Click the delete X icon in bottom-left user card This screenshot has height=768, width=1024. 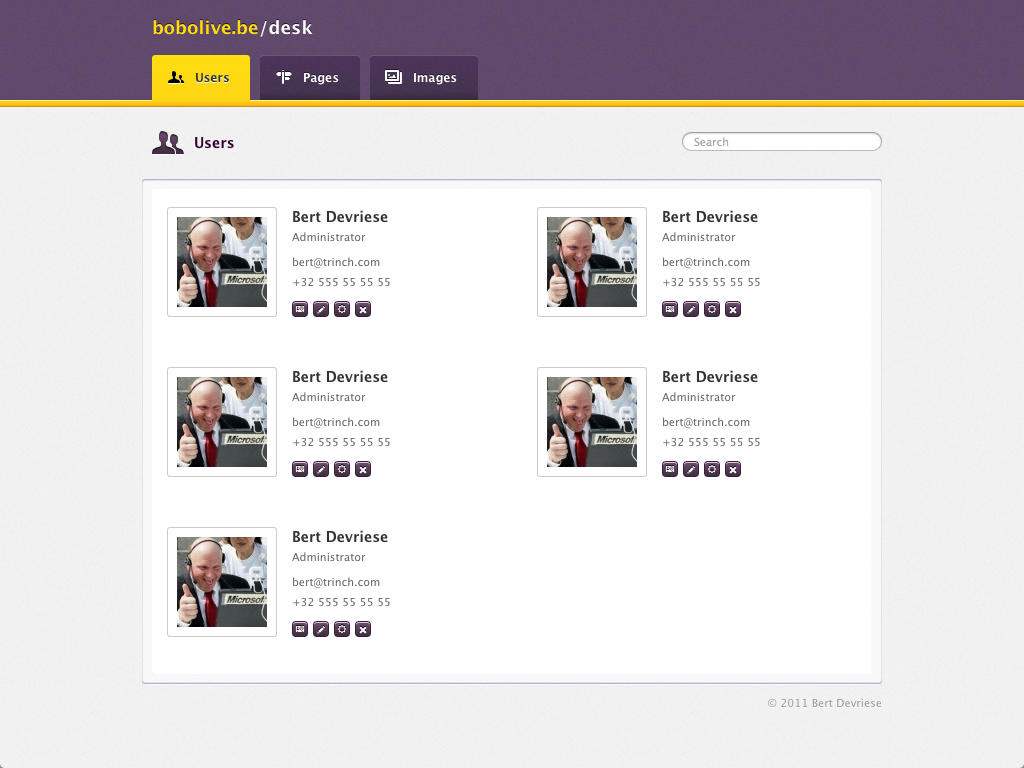coord(363,629)
